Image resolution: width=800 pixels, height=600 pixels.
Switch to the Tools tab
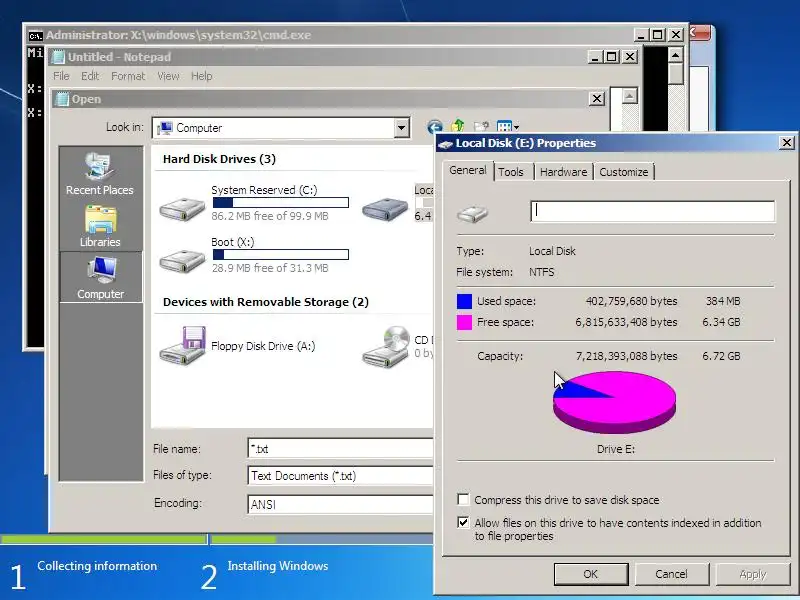(511, 172)
